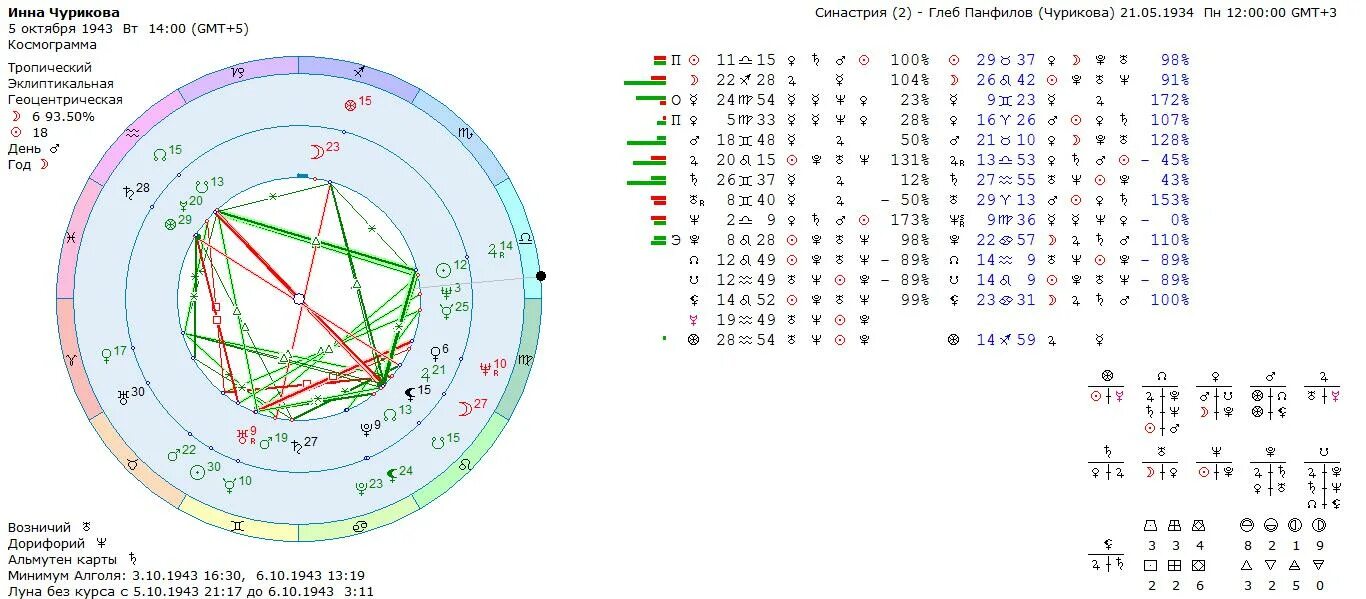Image resolution: width=1366 pixels, height=599 pixels.
Task: Click the 173% value in Neptune's row
Action: (x=909, y=220)
